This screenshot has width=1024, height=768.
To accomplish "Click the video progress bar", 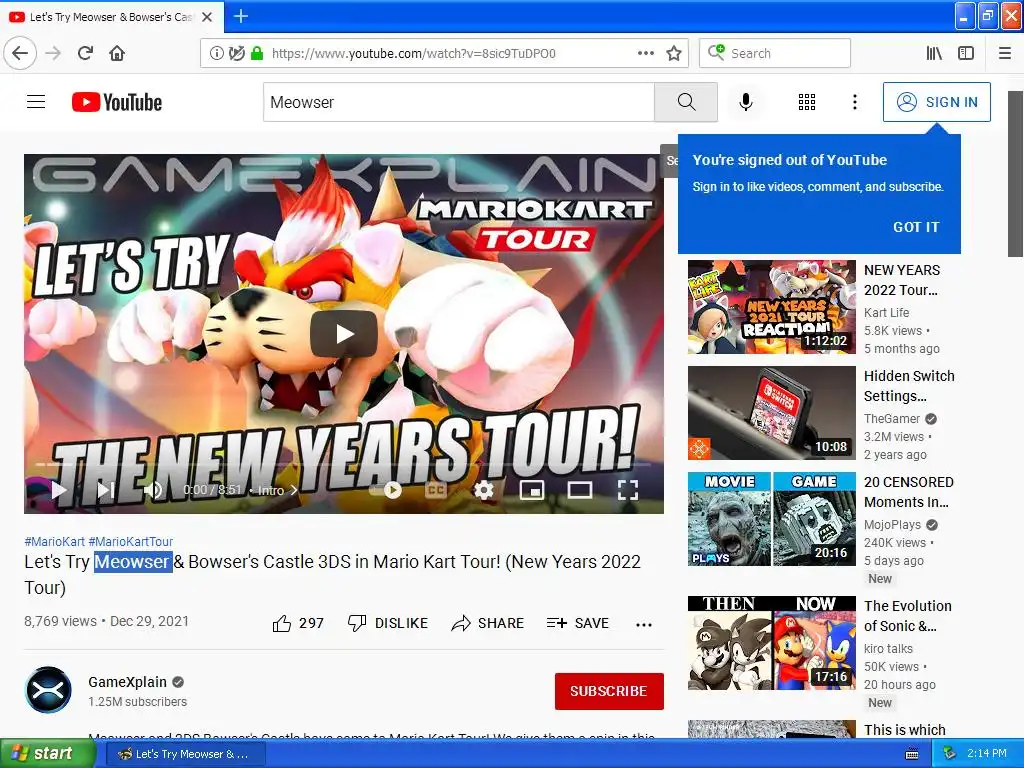I will click(x=344, y=464).
